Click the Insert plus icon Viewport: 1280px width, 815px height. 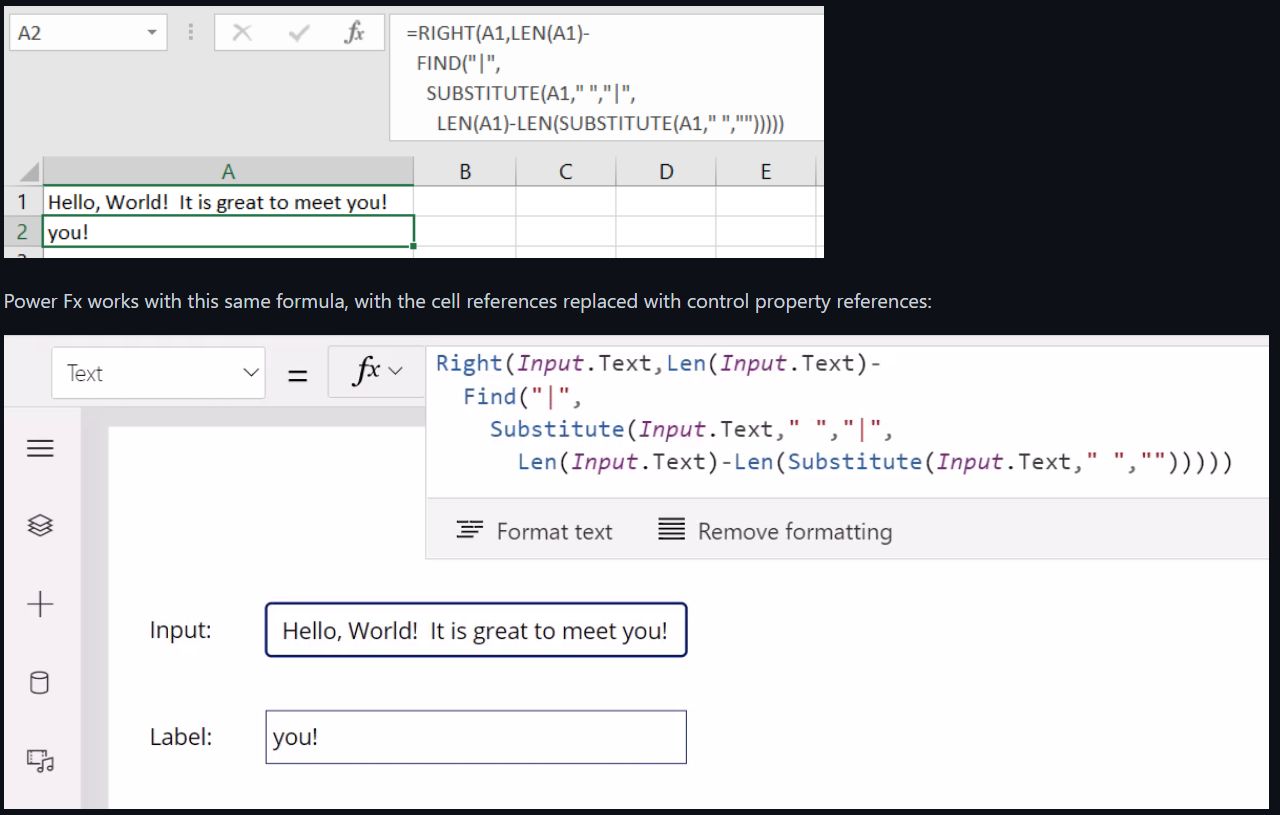(40, 604)
